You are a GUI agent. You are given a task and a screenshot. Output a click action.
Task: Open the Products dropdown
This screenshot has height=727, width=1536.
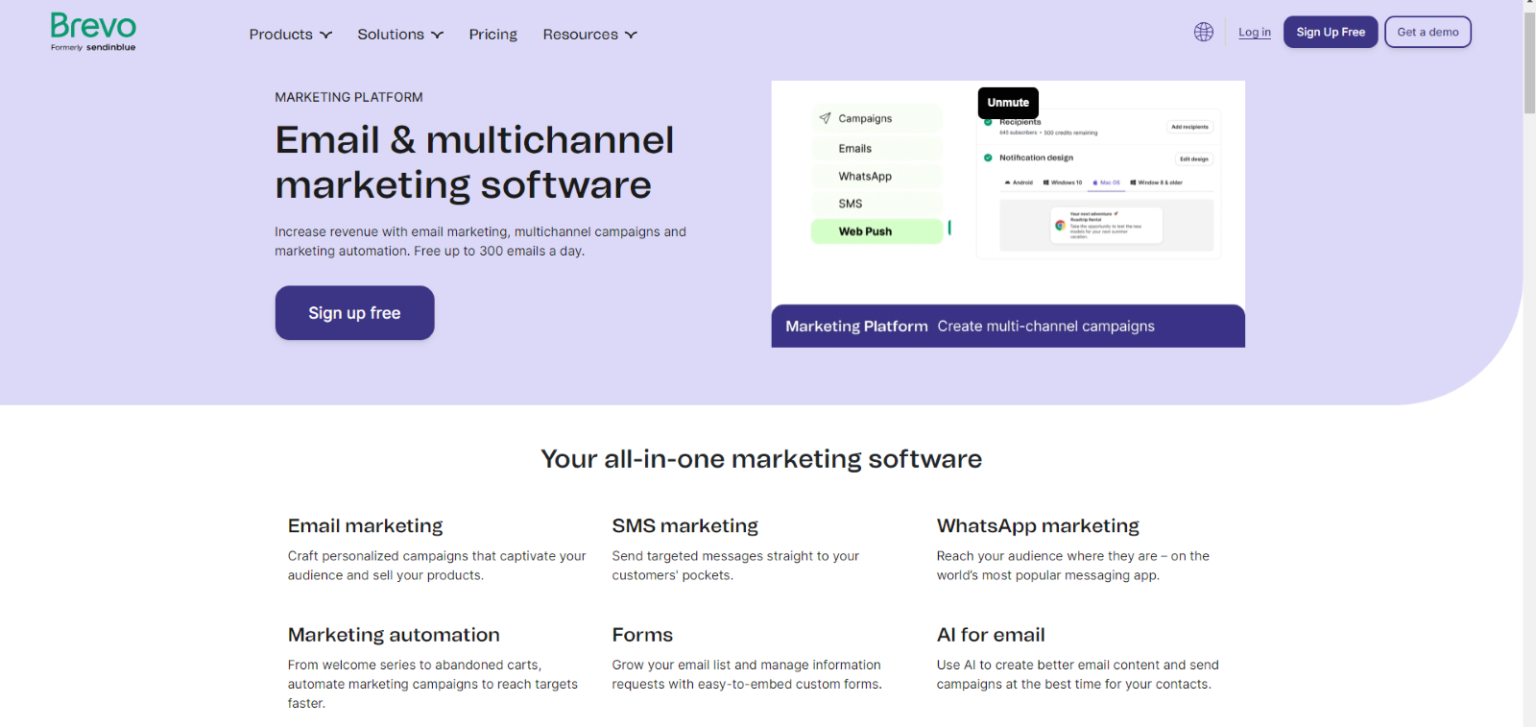[x=290, y=33]
